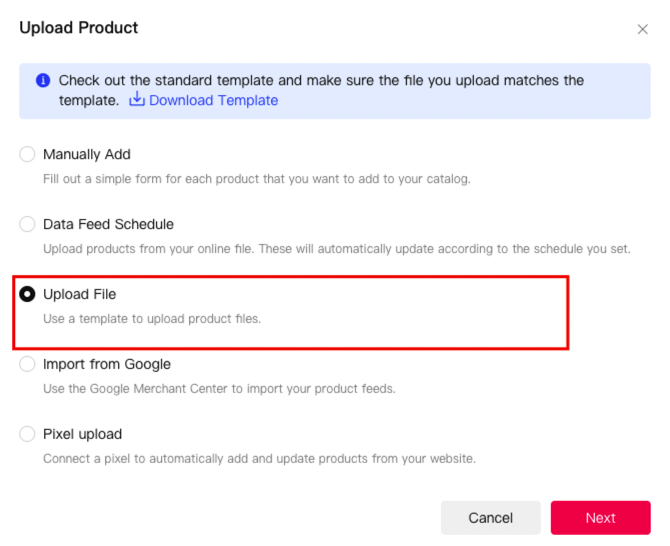This screenshot has height=546, width=670.
Task: Click the 'Connect a pixel' description text
Action: [x=259, y=458]
